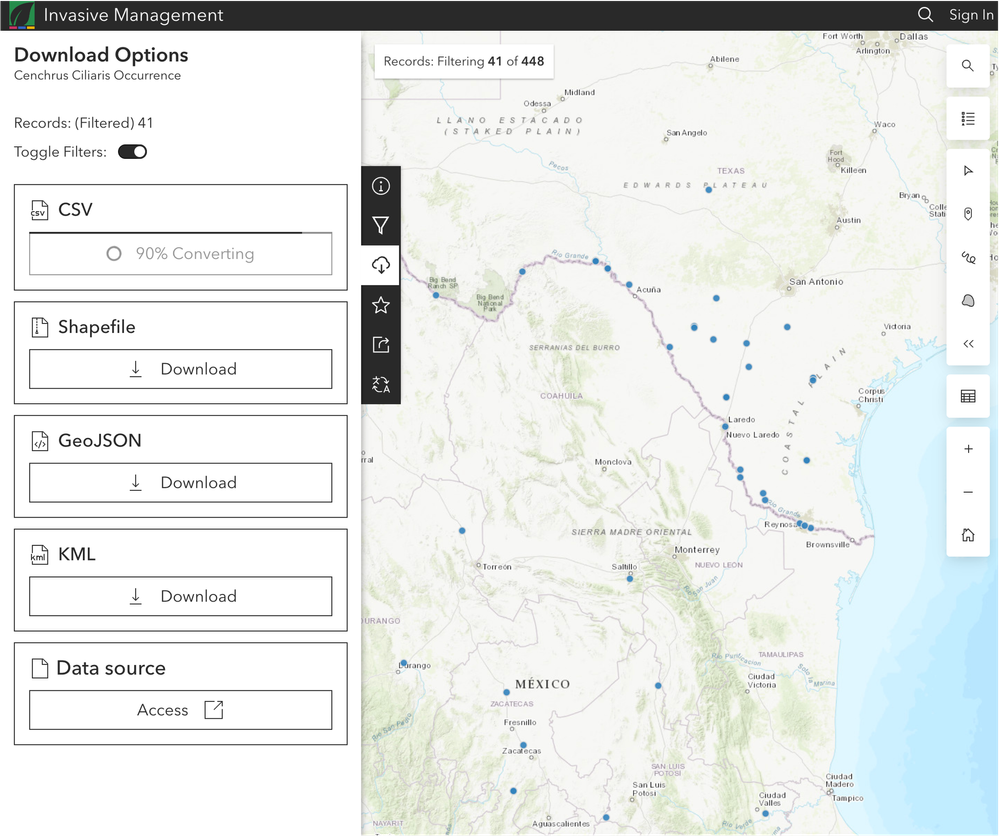Select the point marker drawing tool
999x836 pixels.
[x=967, y=214]
